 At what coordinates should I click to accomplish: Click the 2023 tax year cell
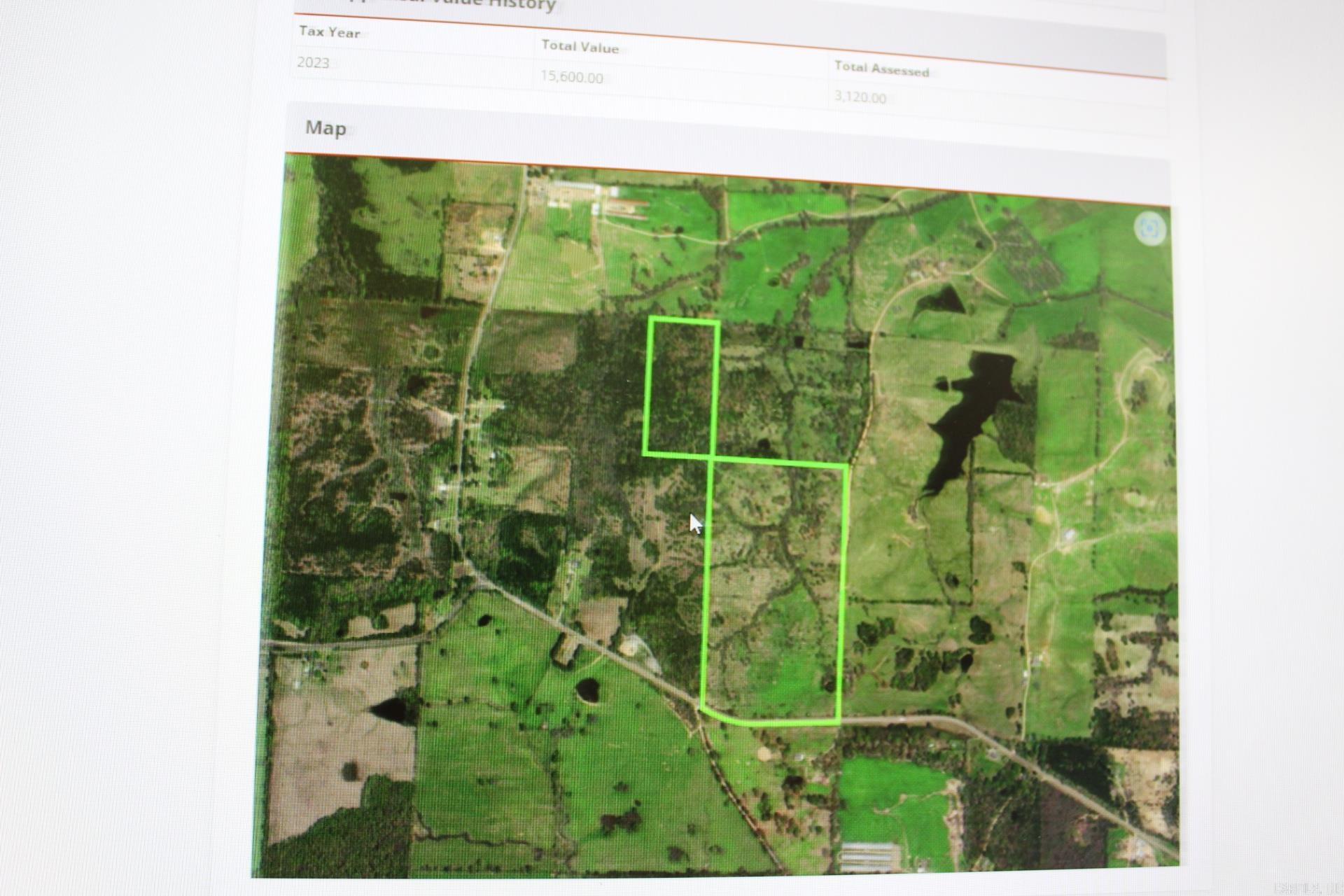[x=313, y=62]
